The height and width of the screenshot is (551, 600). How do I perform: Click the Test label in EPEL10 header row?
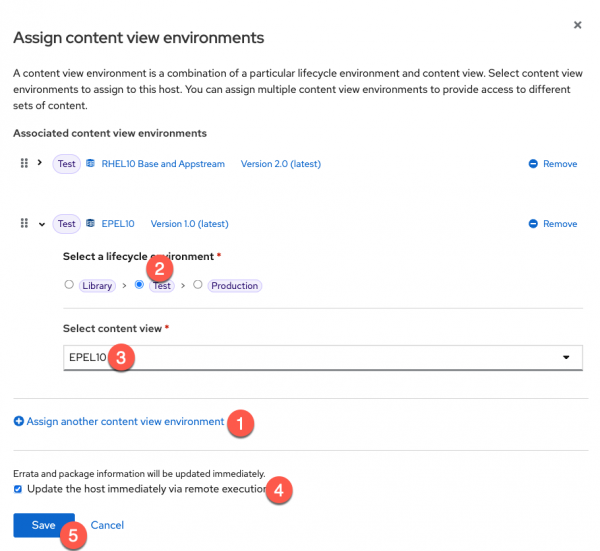click(x=67, y=223)
